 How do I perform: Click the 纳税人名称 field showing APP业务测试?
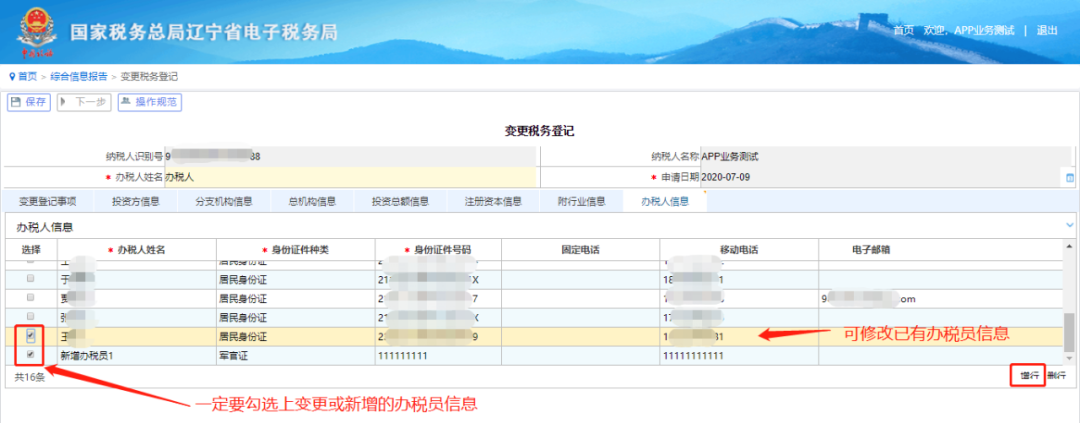(x=887, y=156)
